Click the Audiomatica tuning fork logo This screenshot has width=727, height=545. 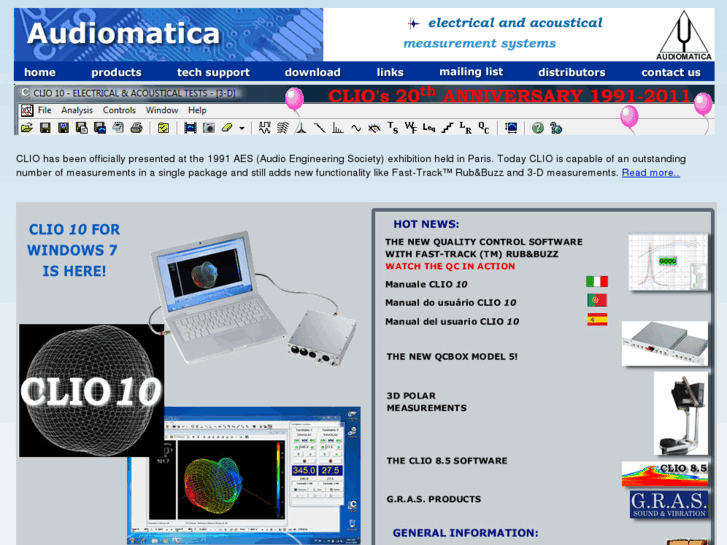pyautogui.click(x=683, y=35)
